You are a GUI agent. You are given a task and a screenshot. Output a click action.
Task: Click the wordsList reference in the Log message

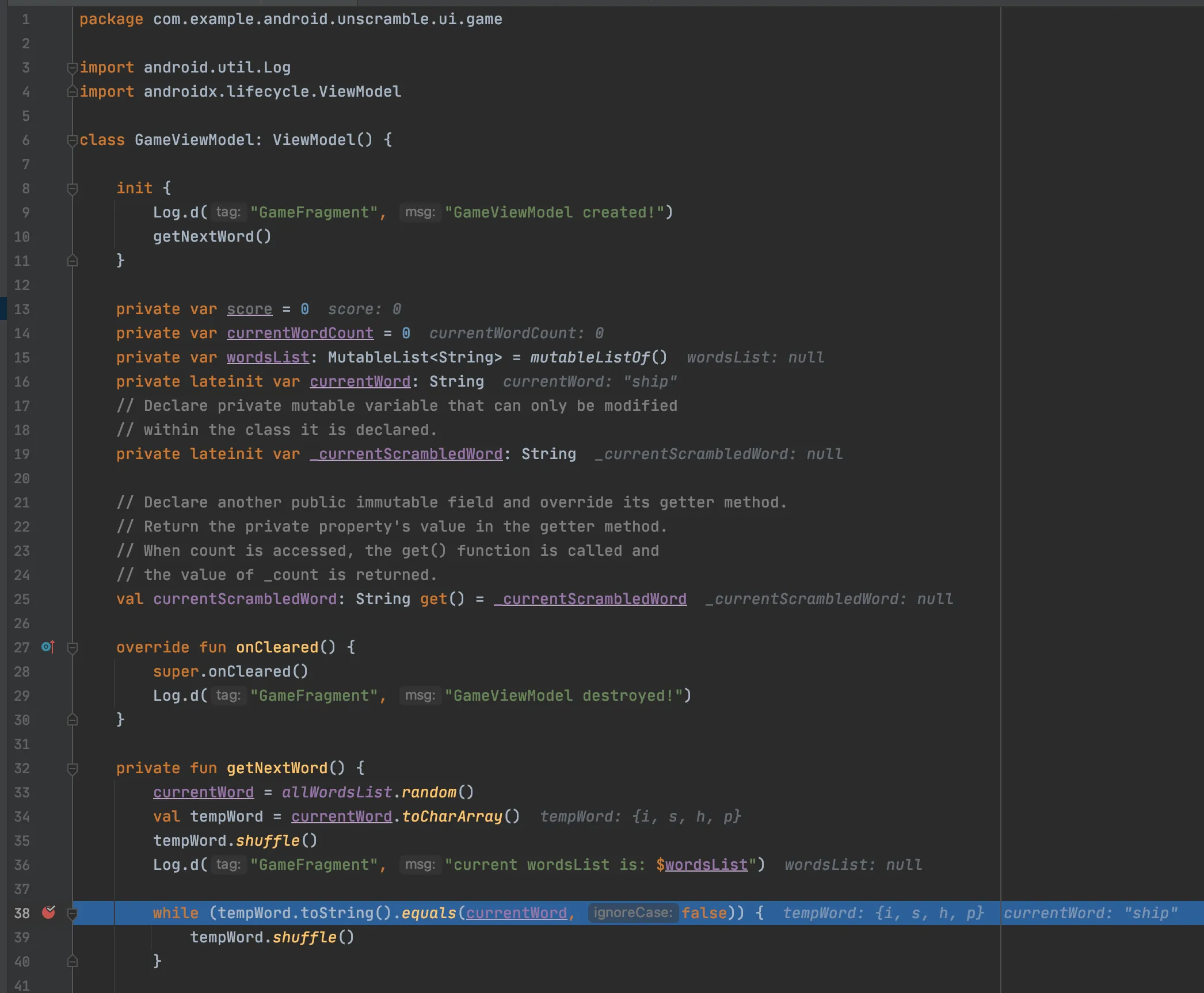(x=706, y=865)
